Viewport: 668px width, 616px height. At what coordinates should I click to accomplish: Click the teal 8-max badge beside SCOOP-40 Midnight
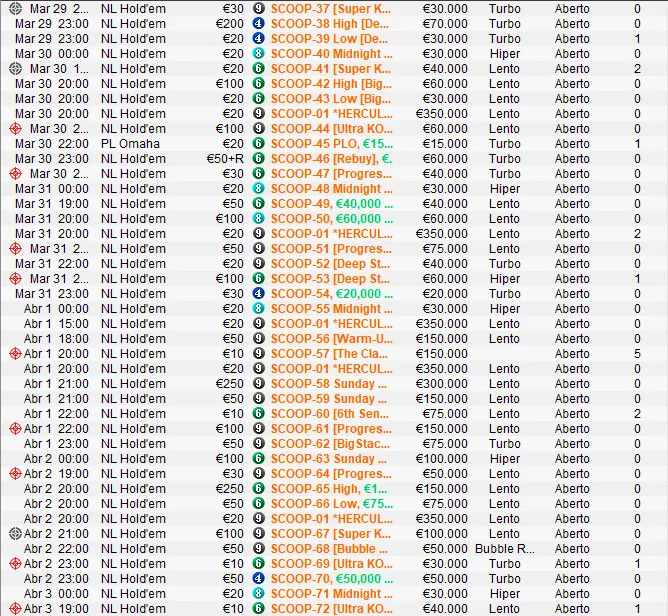[x=259, y=53]
